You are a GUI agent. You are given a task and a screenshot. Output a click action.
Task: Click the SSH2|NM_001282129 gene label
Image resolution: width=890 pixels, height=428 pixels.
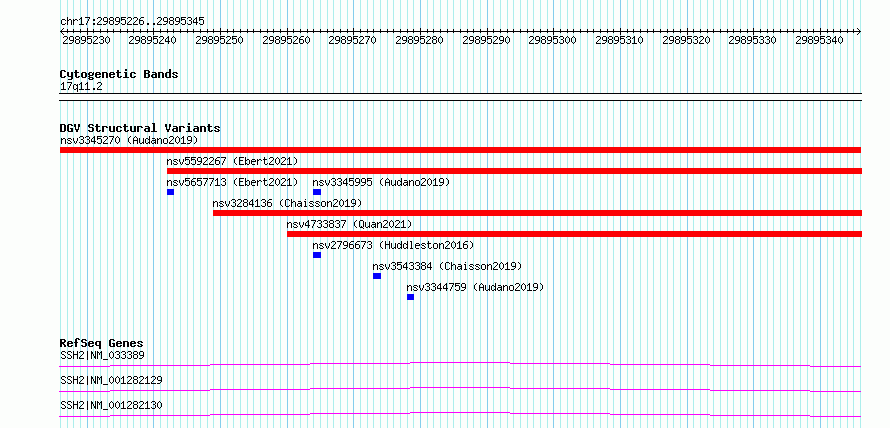[111, 380]
